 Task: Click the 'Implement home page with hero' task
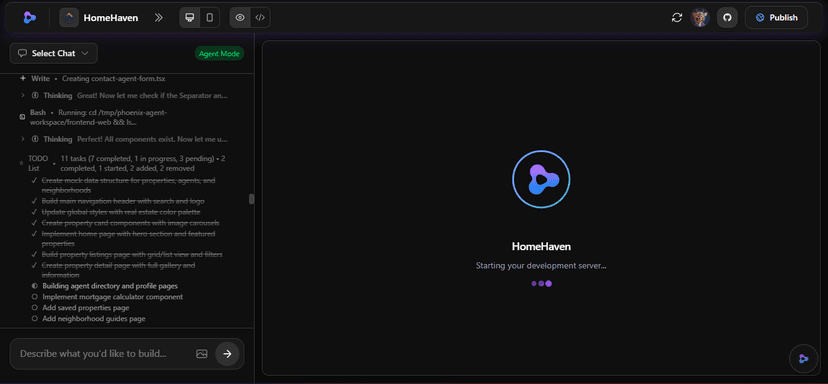pos(128,239)
